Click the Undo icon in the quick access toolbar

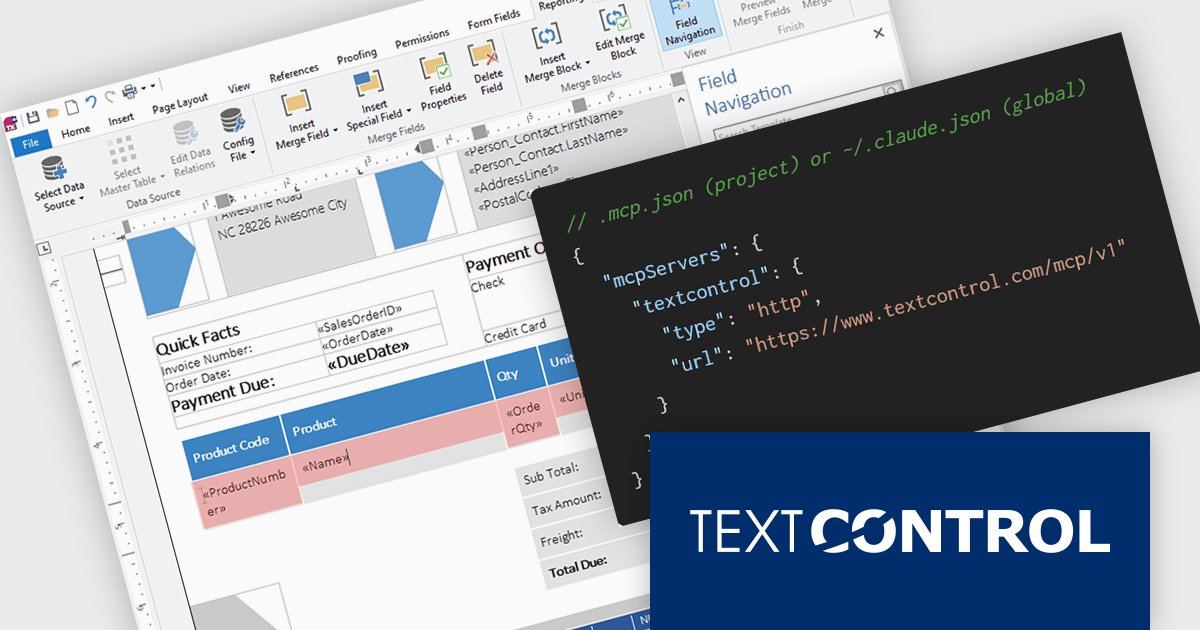(x=93, y=102)
